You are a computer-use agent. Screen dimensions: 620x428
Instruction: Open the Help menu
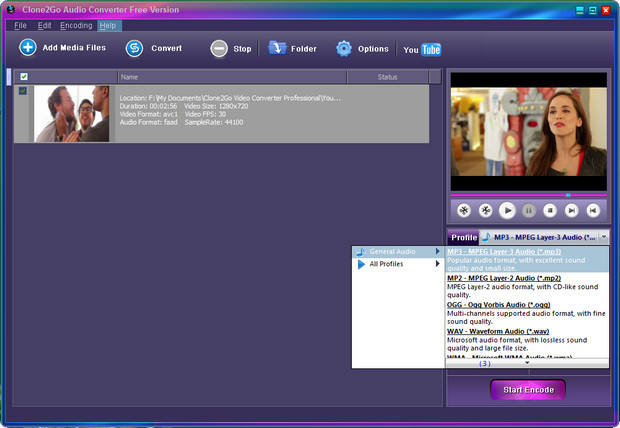[108, 26]
